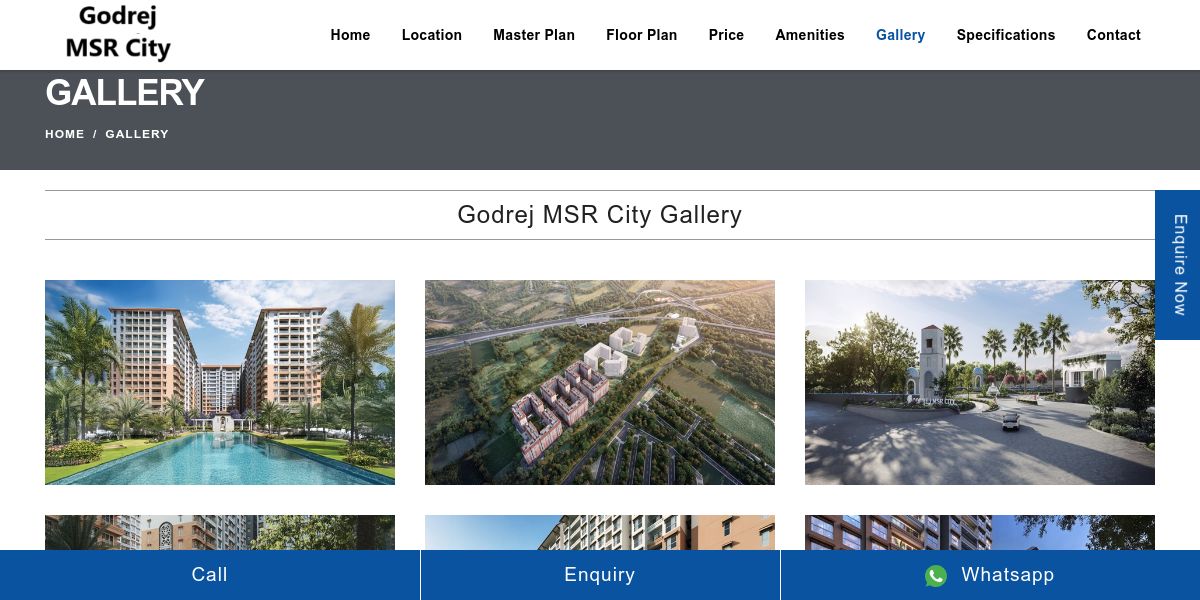Open the Specifications page
1200x600 pixels.
click(x=1006, y=35)
